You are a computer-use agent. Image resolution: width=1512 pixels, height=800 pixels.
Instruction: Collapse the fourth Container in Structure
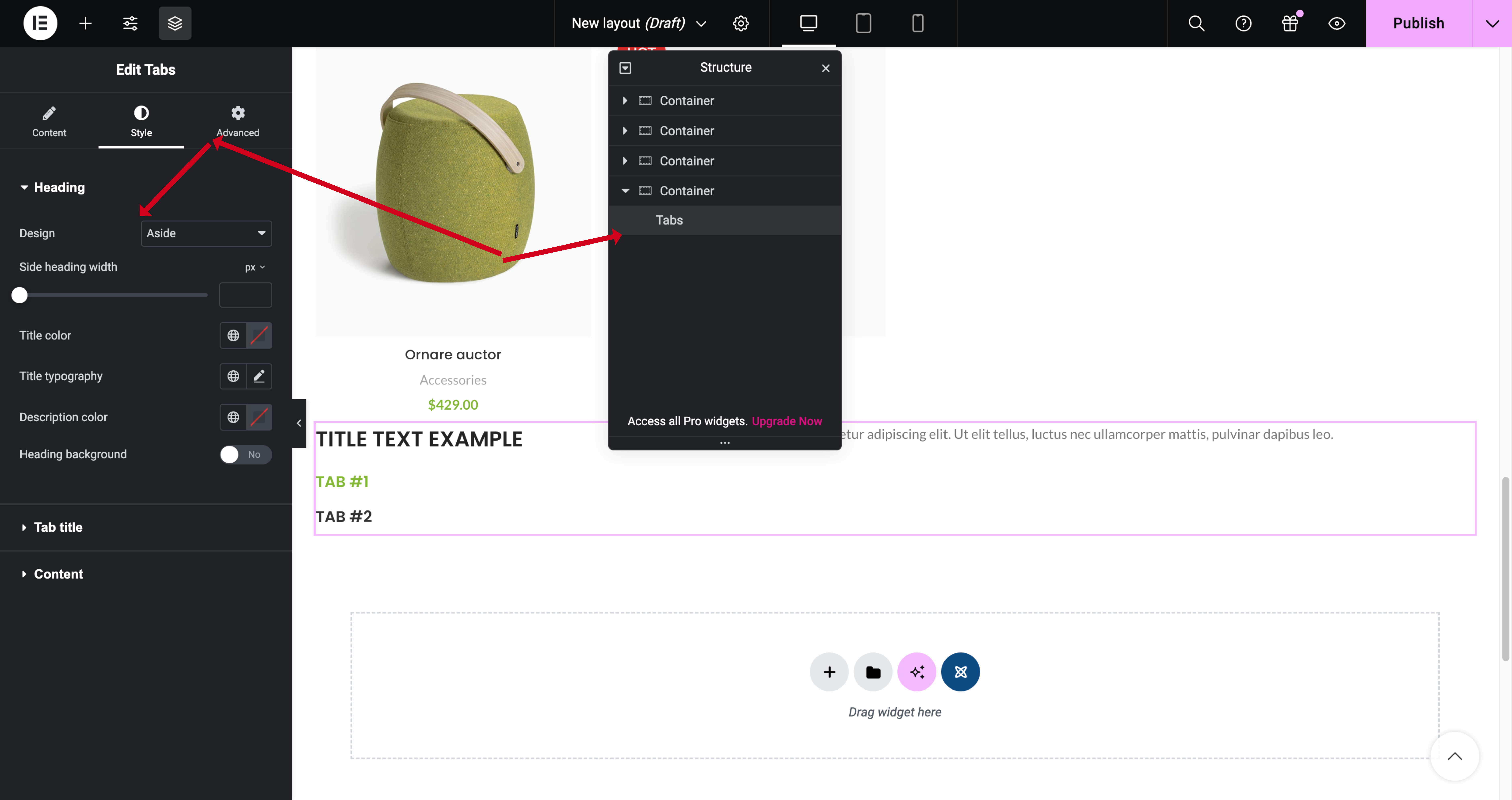tap(625, 191)
